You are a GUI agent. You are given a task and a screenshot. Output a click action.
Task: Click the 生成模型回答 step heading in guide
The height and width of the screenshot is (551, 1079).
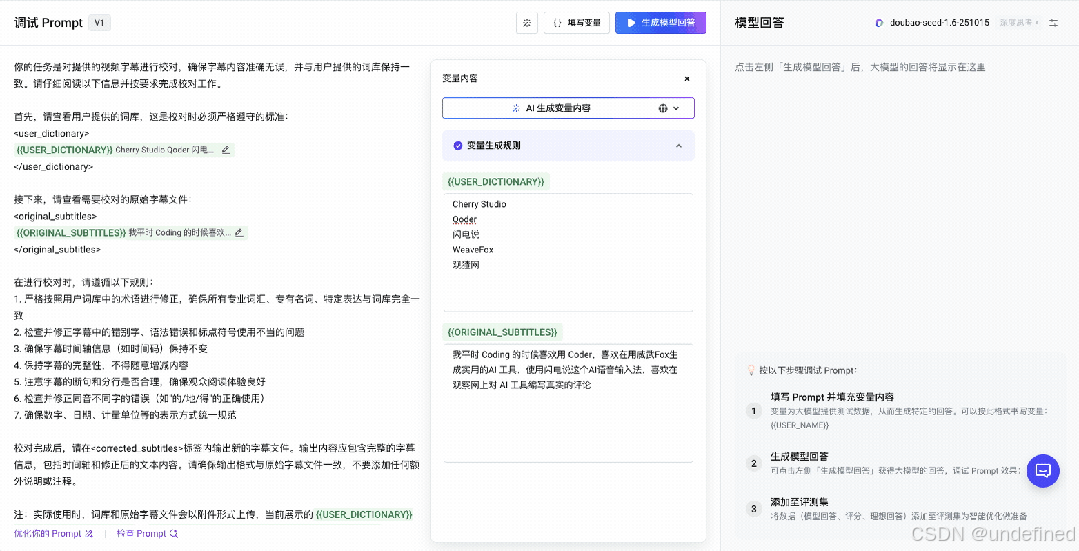tap(799, 457)
